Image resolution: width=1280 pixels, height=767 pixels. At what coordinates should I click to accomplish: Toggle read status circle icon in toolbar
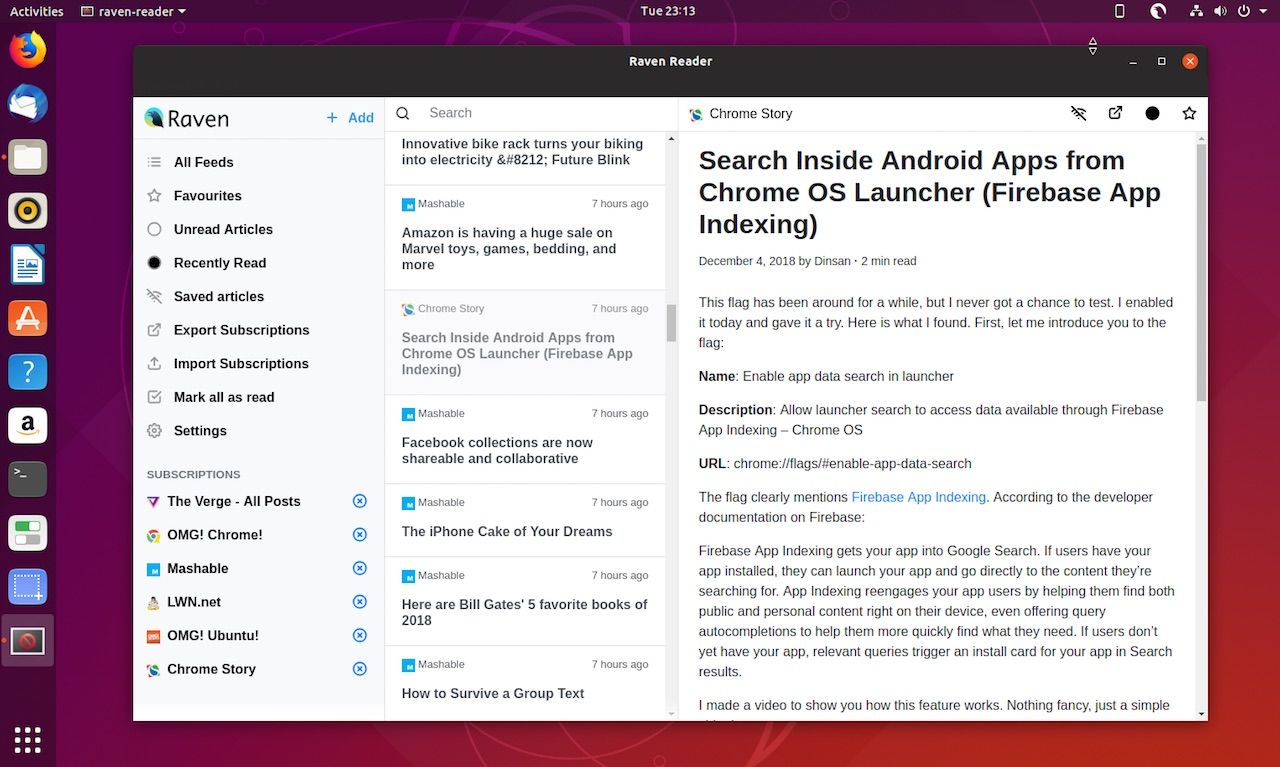point(1152,113)
